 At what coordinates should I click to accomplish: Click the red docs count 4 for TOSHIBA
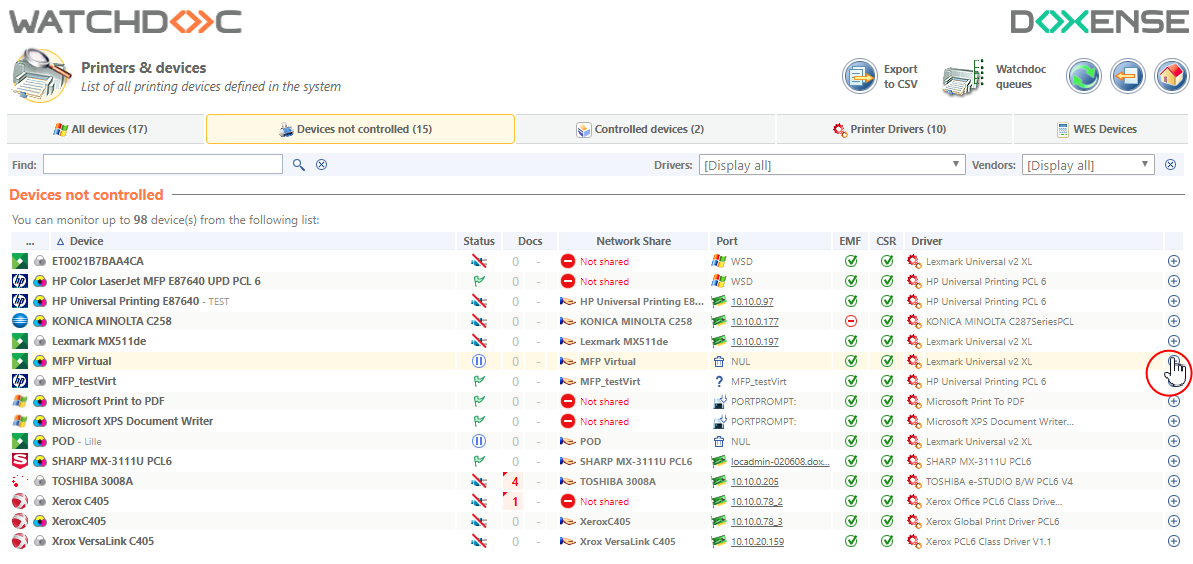[x=515, y=482]
